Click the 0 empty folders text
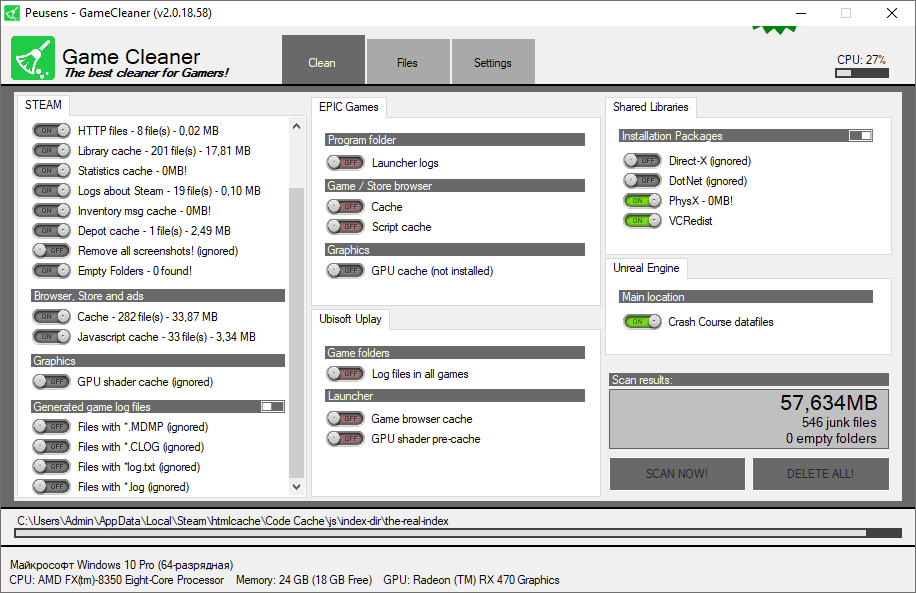Image resolution: width=916 pixels, height=593 pixels. (831, 439)
